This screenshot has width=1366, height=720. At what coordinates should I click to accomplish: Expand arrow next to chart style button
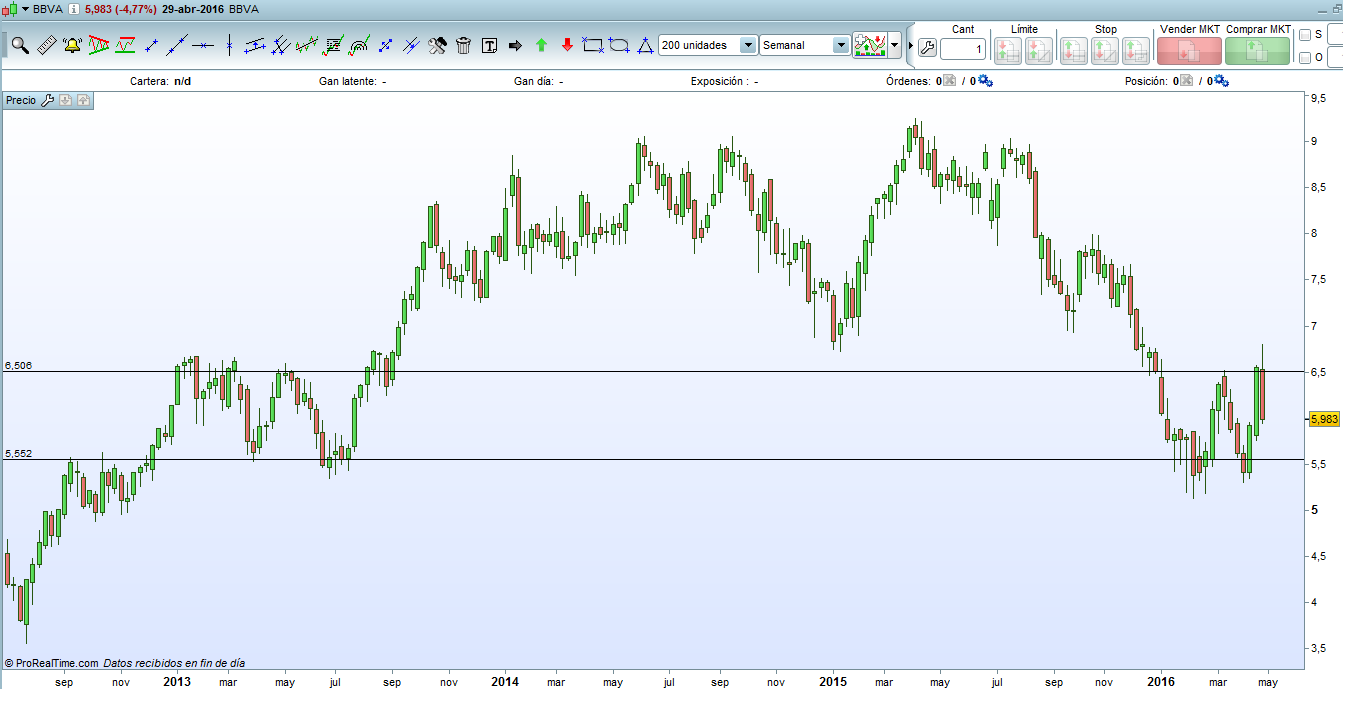click(x=894, y=45)
